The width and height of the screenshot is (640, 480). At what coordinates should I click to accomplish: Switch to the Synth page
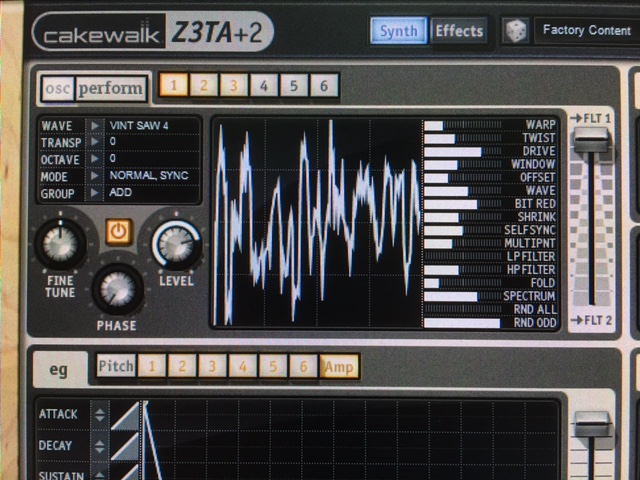(399, 31)
